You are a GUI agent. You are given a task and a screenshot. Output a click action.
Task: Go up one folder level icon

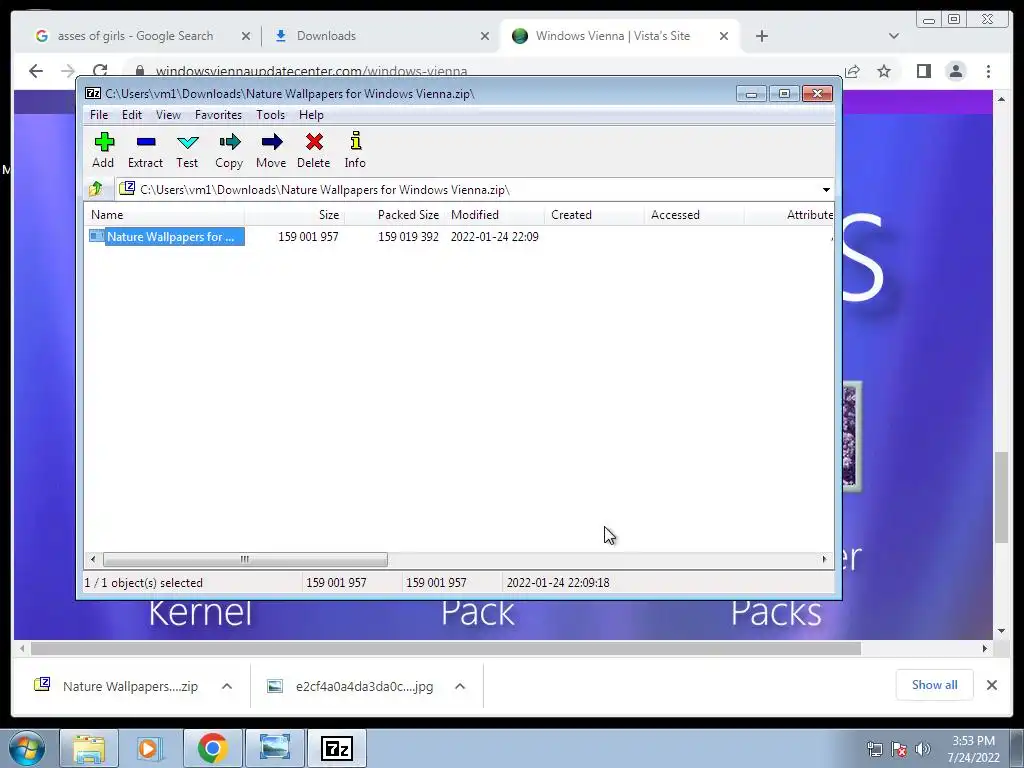96,189
